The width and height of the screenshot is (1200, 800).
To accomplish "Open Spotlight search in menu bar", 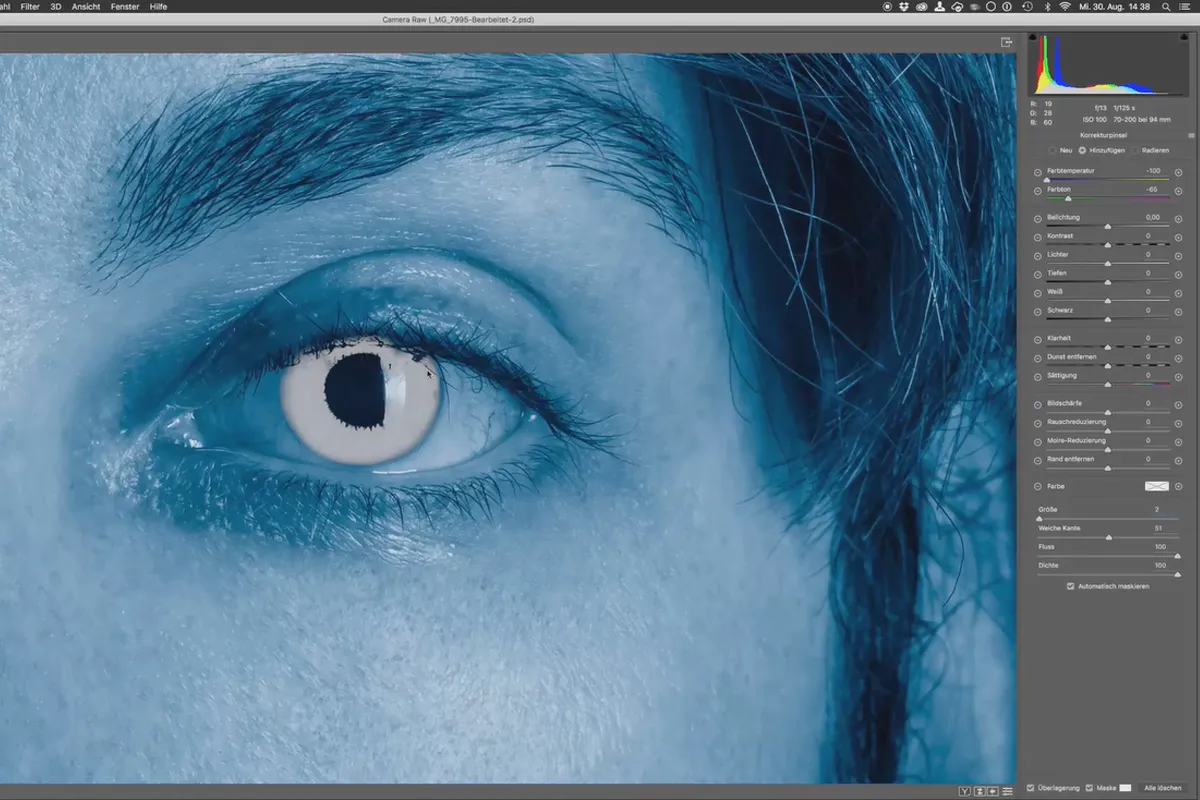I will pos(1166,6).
